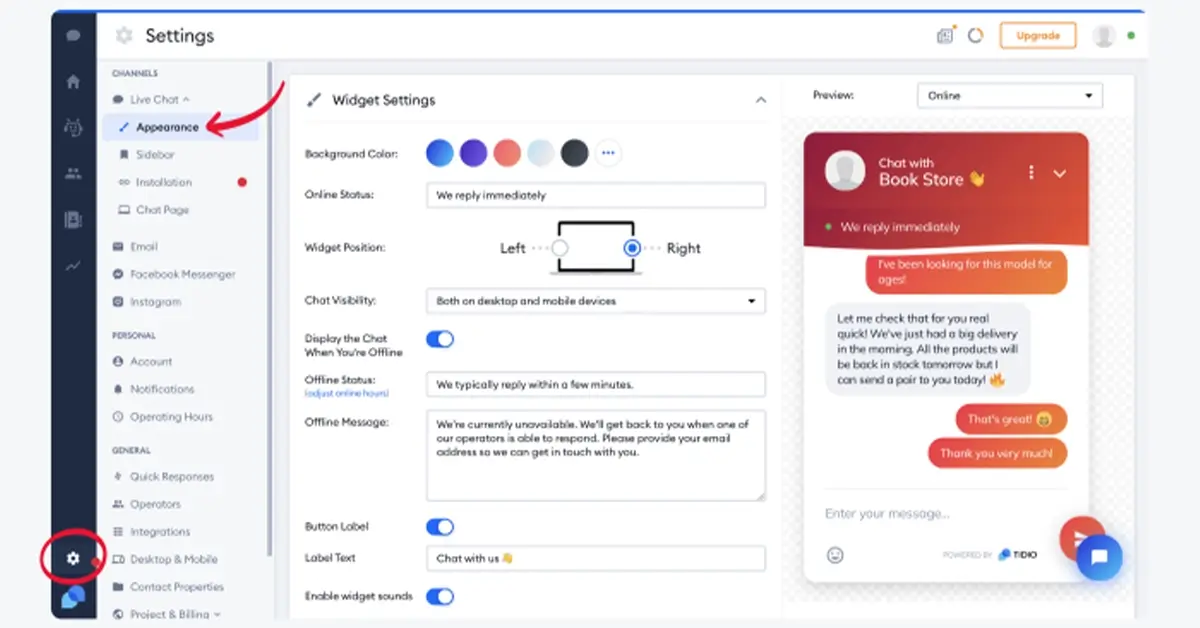The width and height of the screenshot is (1200, 628).
Task: Toggle the Button Label switch
Action: point(440,527)
